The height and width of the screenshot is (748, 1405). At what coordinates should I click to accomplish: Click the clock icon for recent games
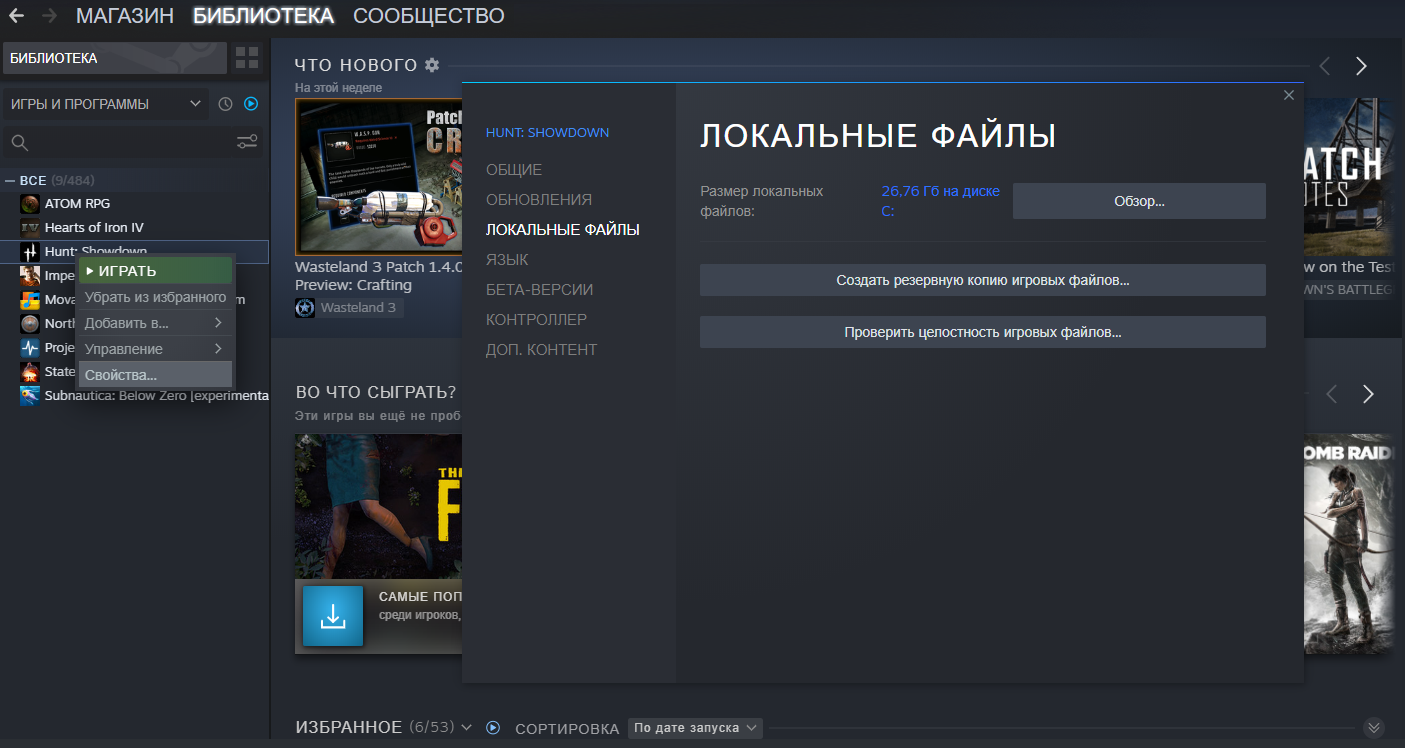(x=225, y=104)
